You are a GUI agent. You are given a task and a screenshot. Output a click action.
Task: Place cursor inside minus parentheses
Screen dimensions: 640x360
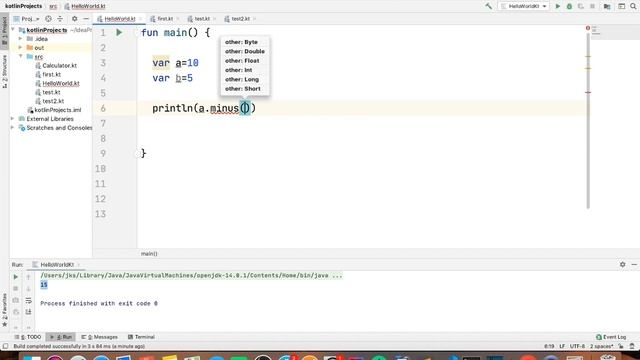click(x=244, y=108)
